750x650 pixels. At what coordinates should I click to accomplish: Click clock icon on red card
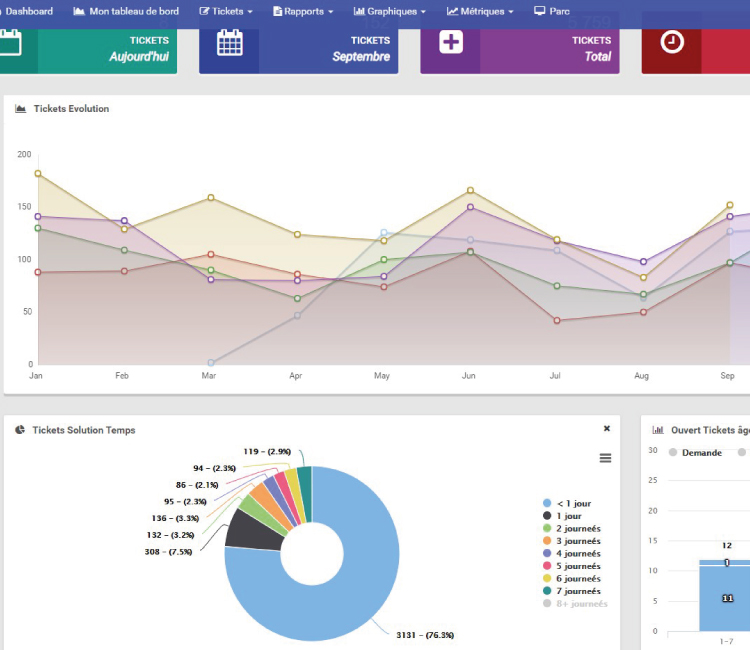pos(672,42)
